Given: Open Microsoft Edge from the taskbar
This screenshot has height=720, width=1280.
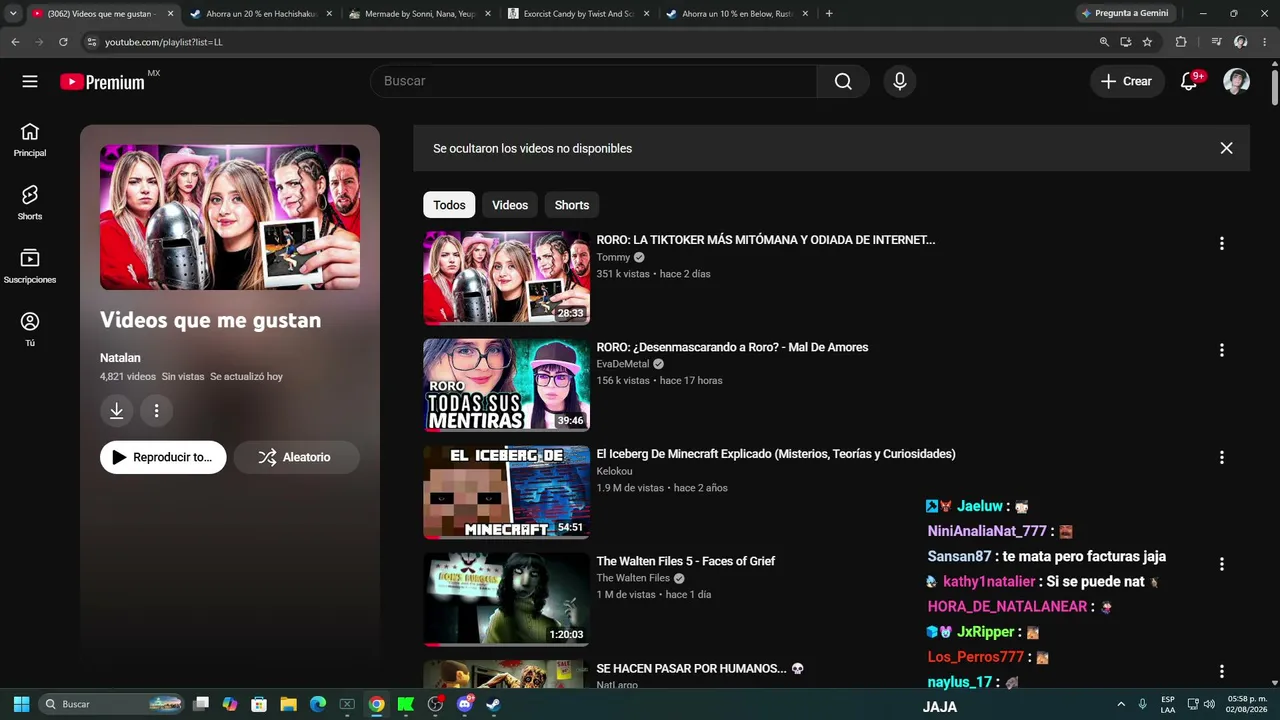Looking at the screenshot, I should [x=317, y=704].
